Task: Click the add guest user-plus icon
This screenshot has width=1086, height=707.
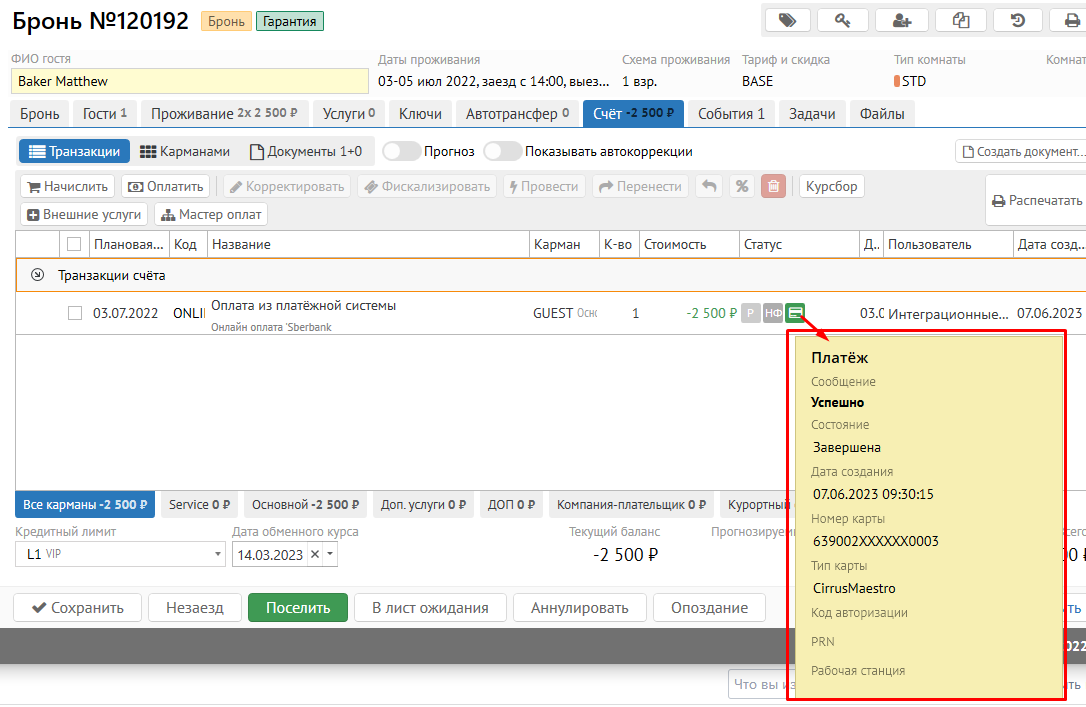Action: click(901, 20)
